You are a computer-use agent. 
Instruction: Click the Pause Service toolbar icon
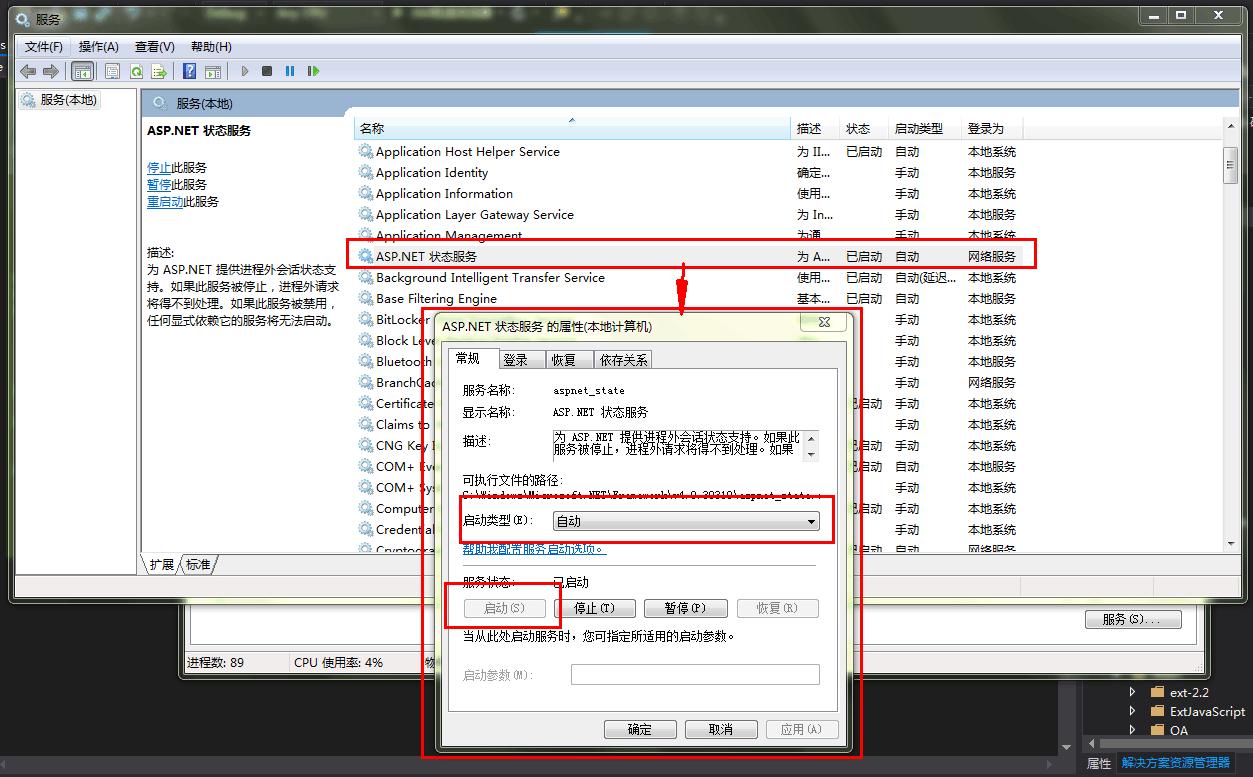click(x=290, y=71)
